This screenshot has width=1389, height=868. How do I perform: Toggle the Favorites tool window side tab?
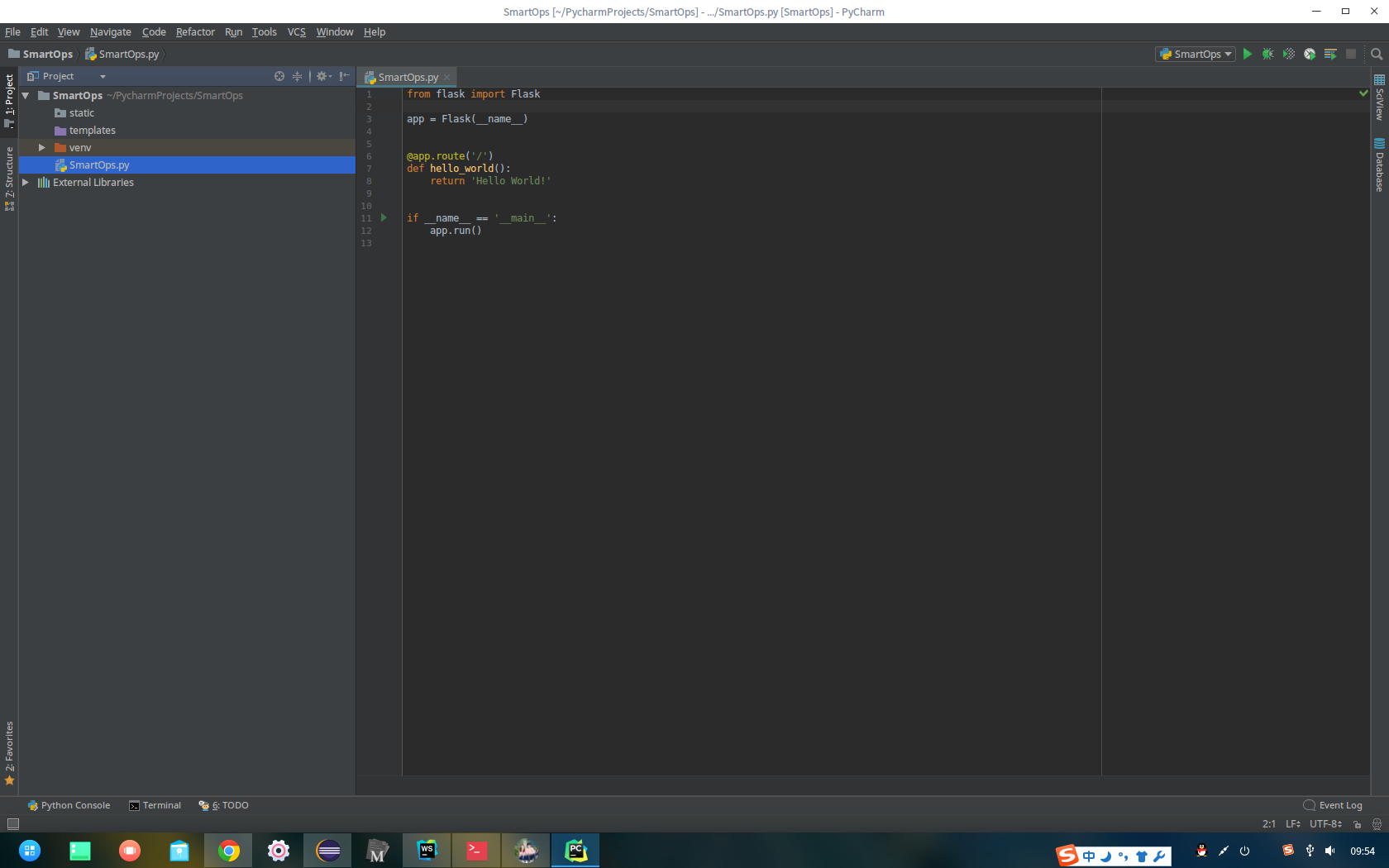(x=9, y=752)
